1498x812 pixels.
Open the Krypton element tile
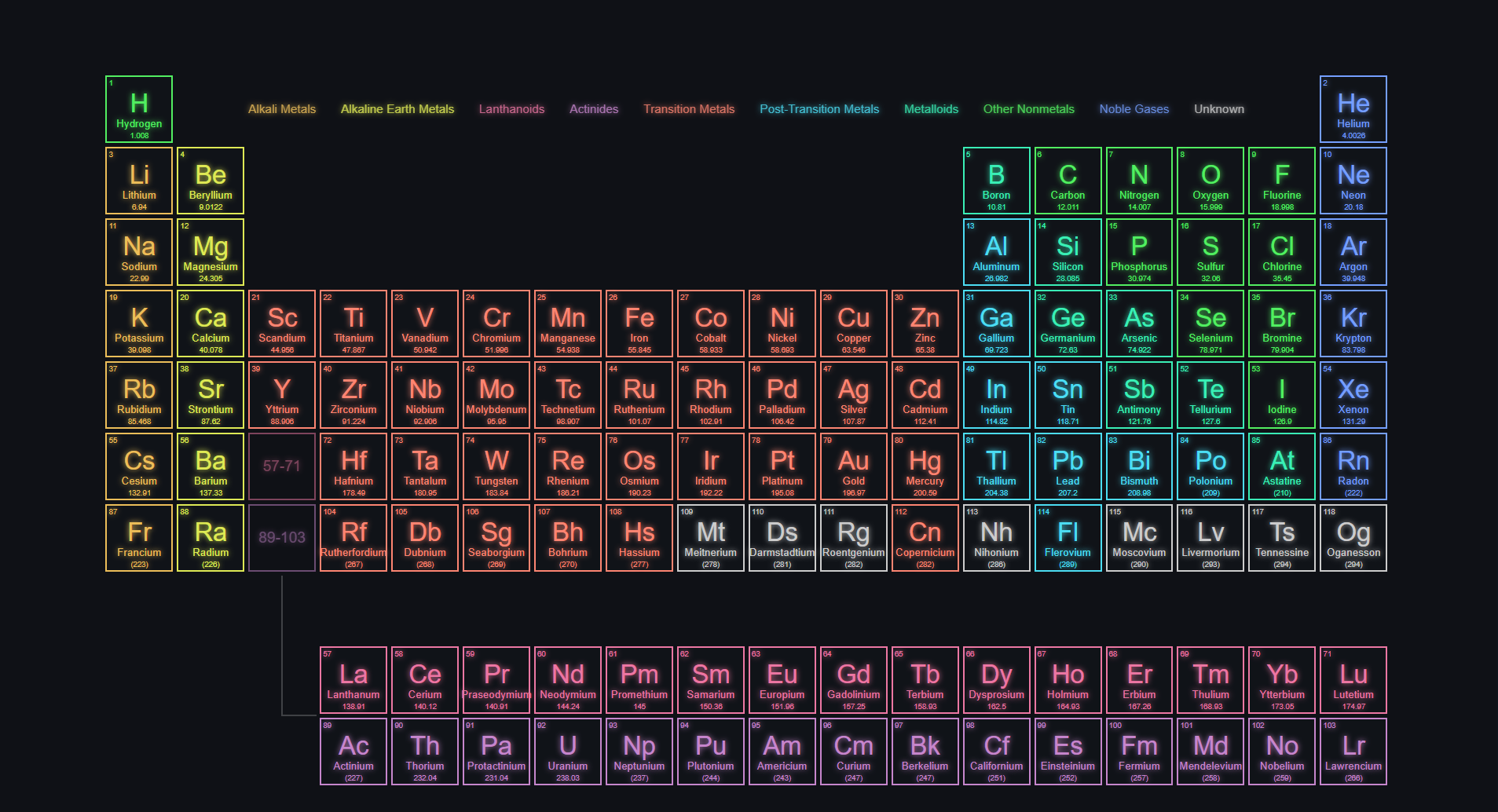pos(1353,324)
